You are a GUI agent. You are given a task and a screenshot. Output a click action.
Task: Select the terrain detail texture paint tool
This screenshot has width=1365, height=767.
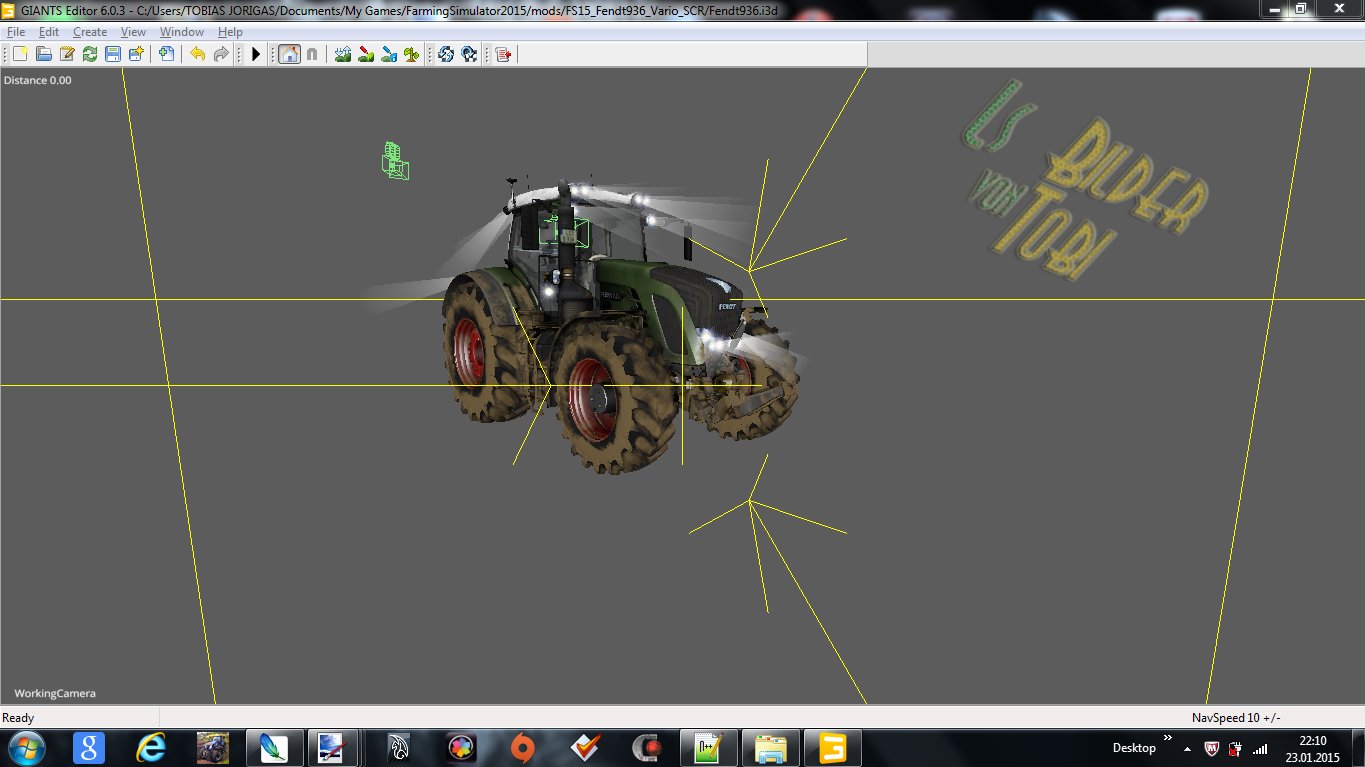tap(366, 54)
